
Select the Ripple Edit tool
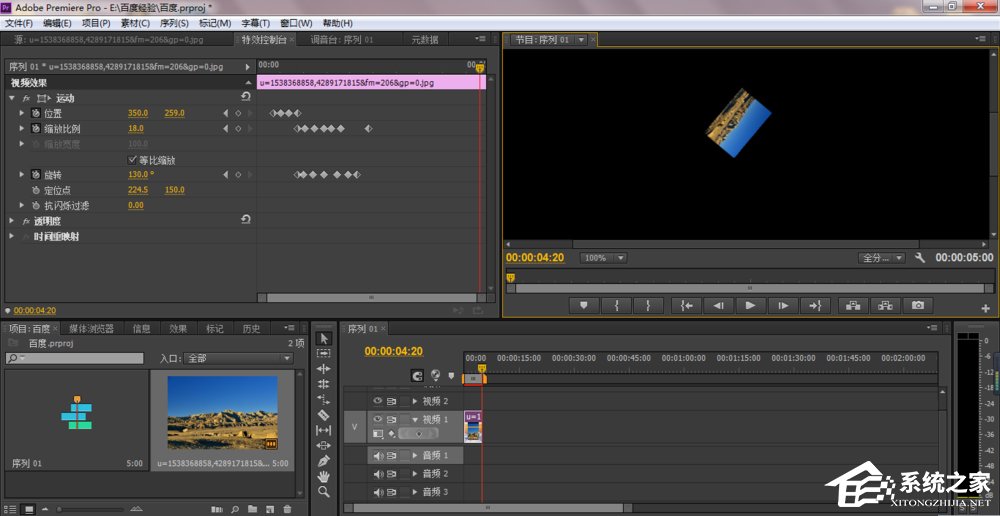pyautogui.click(x=324, y=369)
